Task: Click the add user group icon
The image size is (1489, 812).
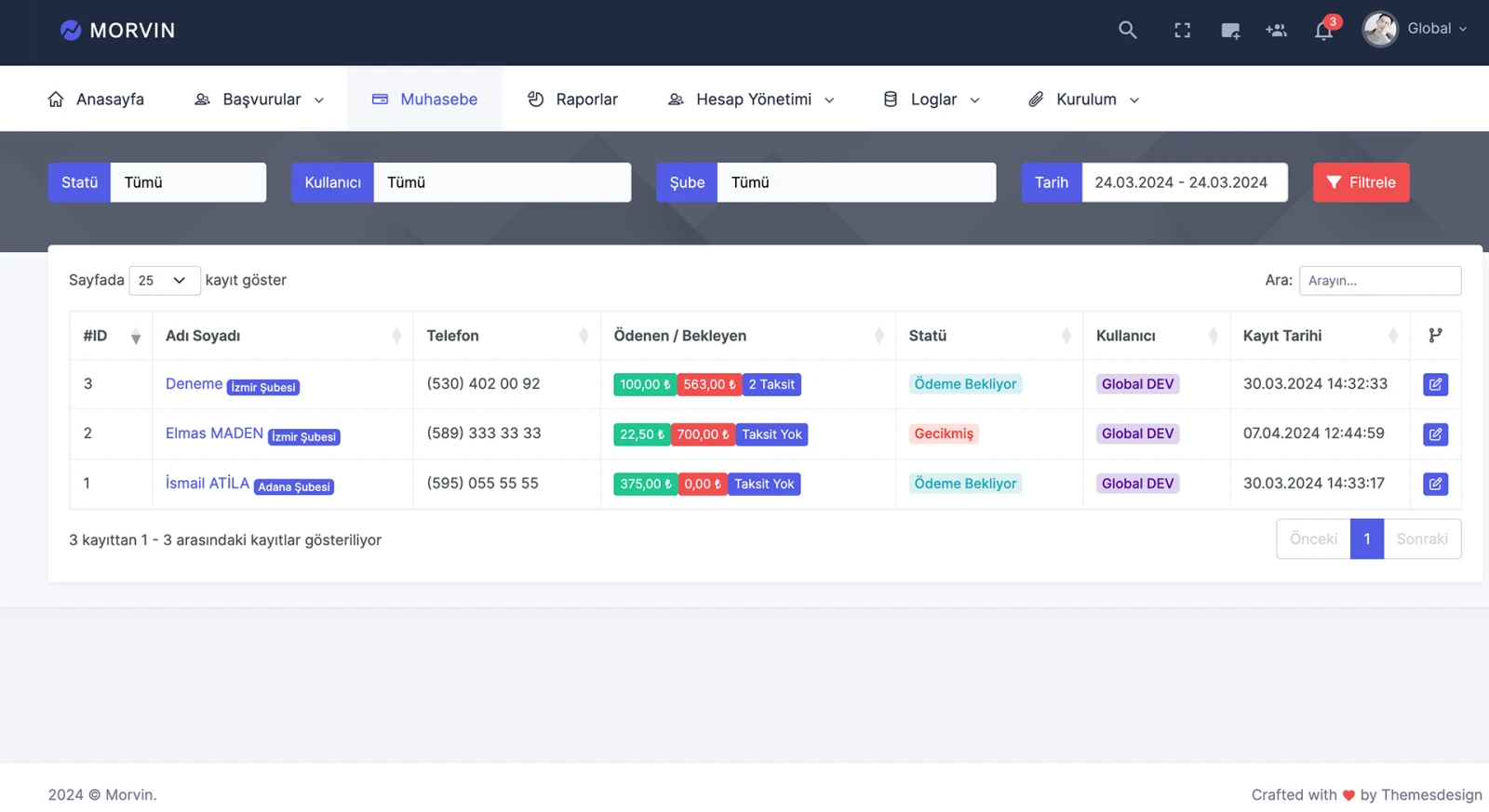Action: coord(1276,31)
